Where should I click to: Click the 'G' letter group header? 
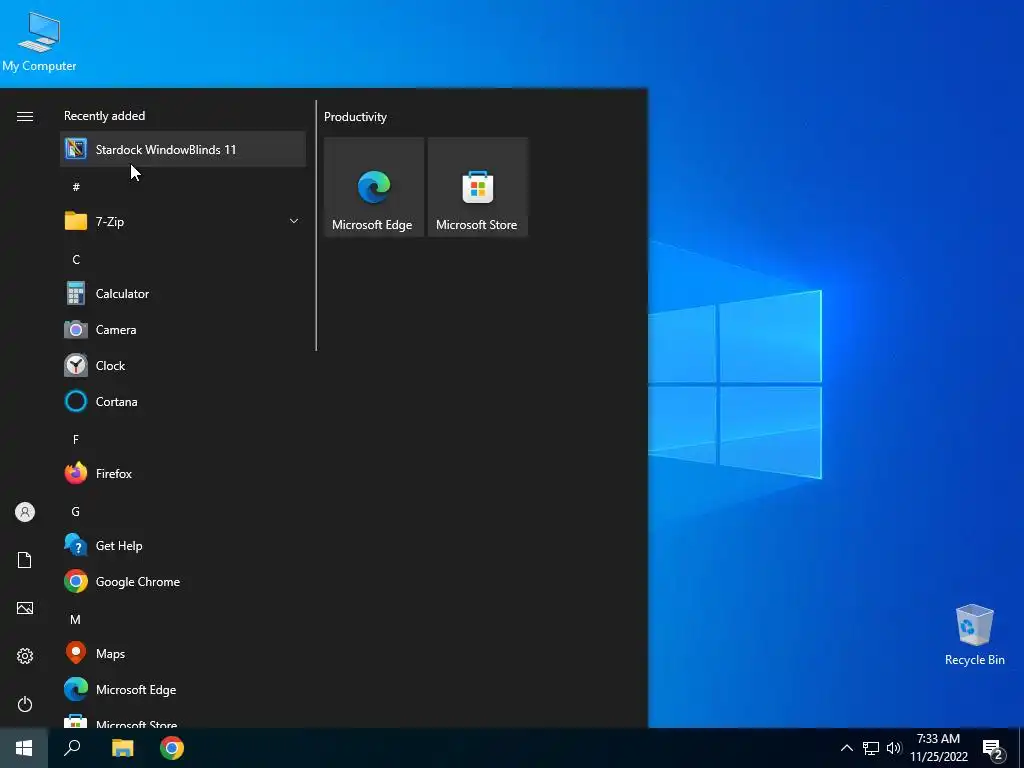click(76, 511)
